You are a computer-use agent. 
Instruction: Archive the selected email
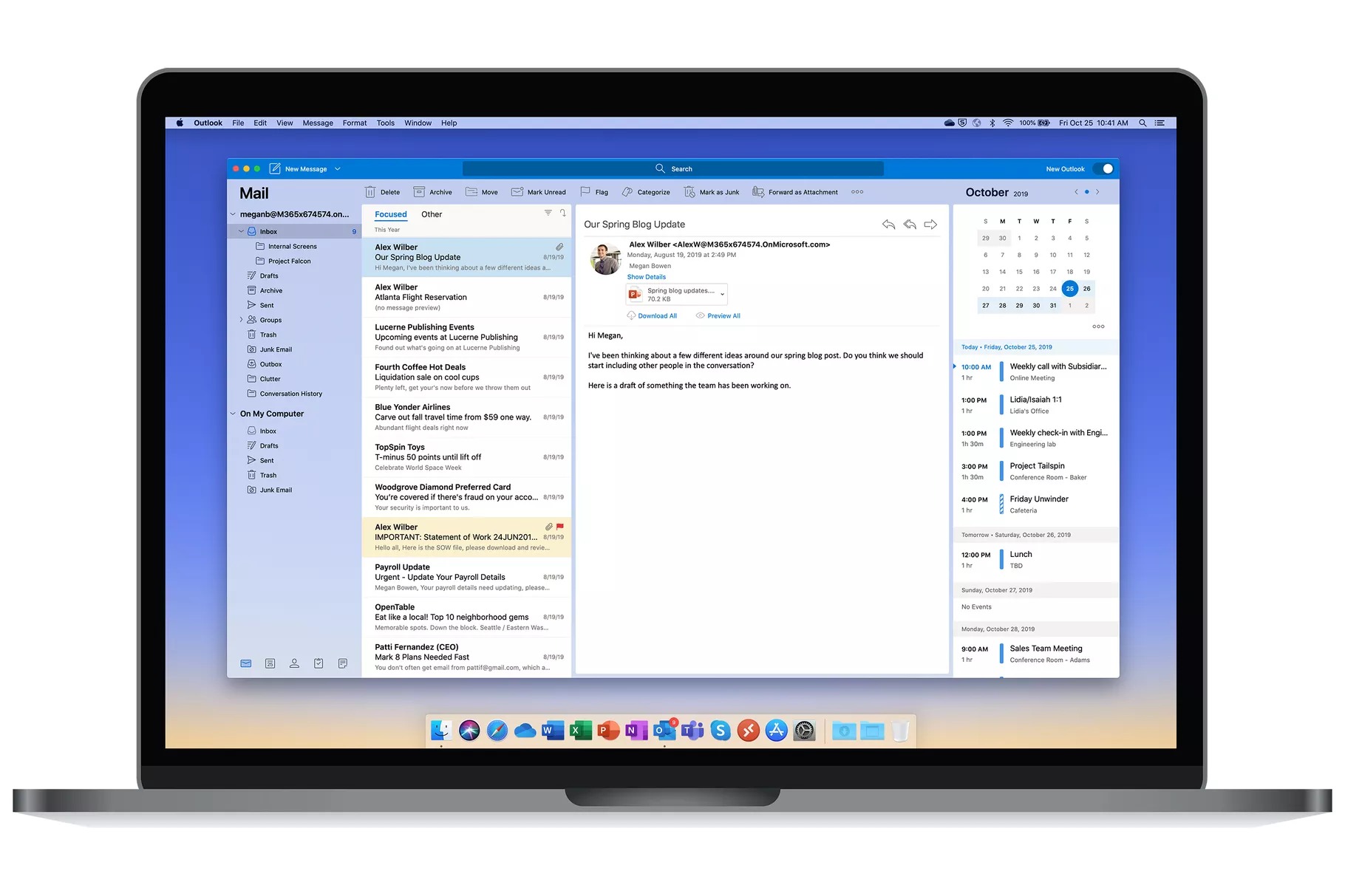(x=419, y=192)
